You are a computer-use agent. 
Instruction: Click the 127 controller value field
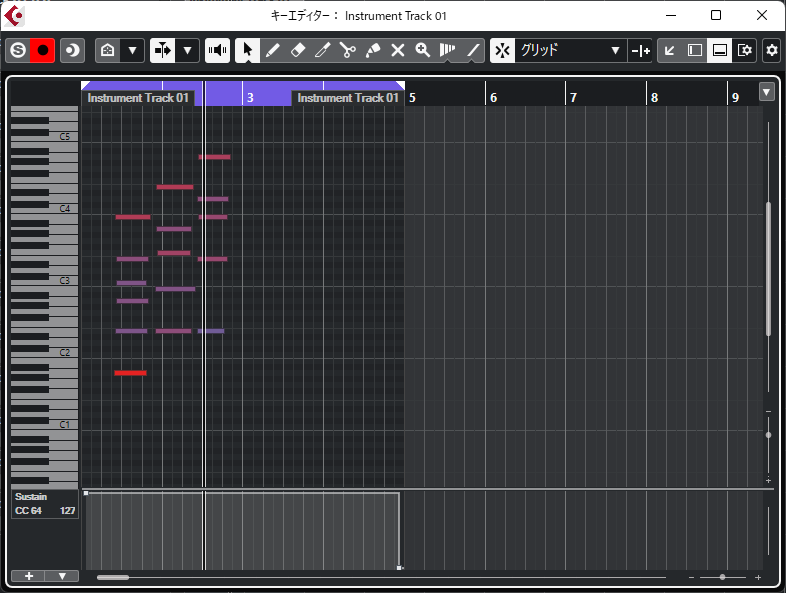[x=67, y=511]
